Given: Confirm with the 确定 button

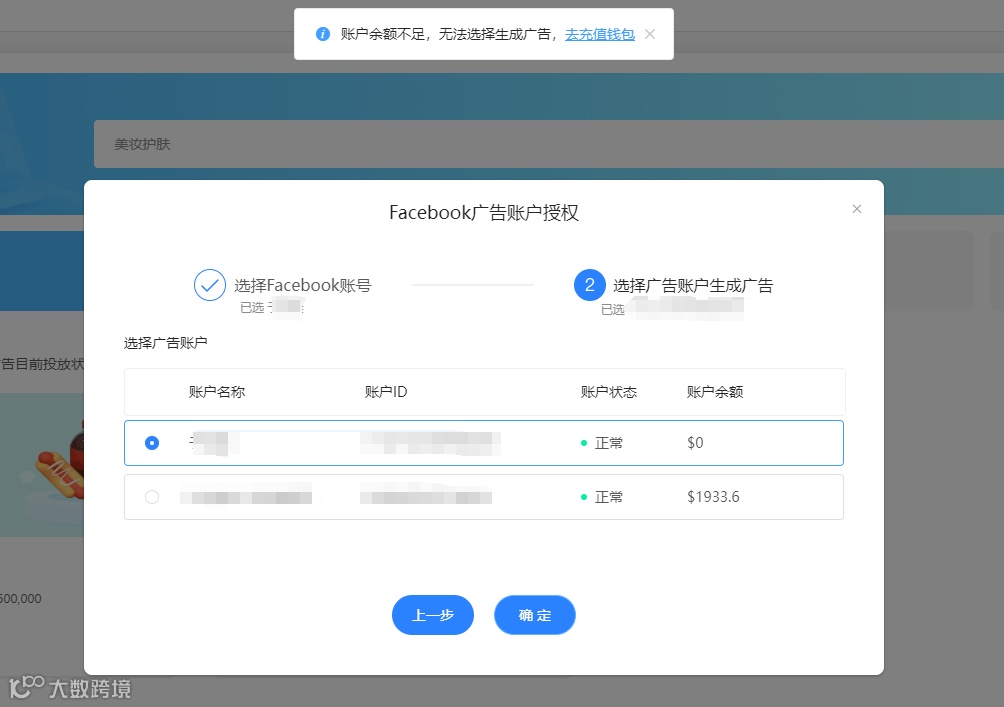Looking at the screenshot, I should (534, 615).
